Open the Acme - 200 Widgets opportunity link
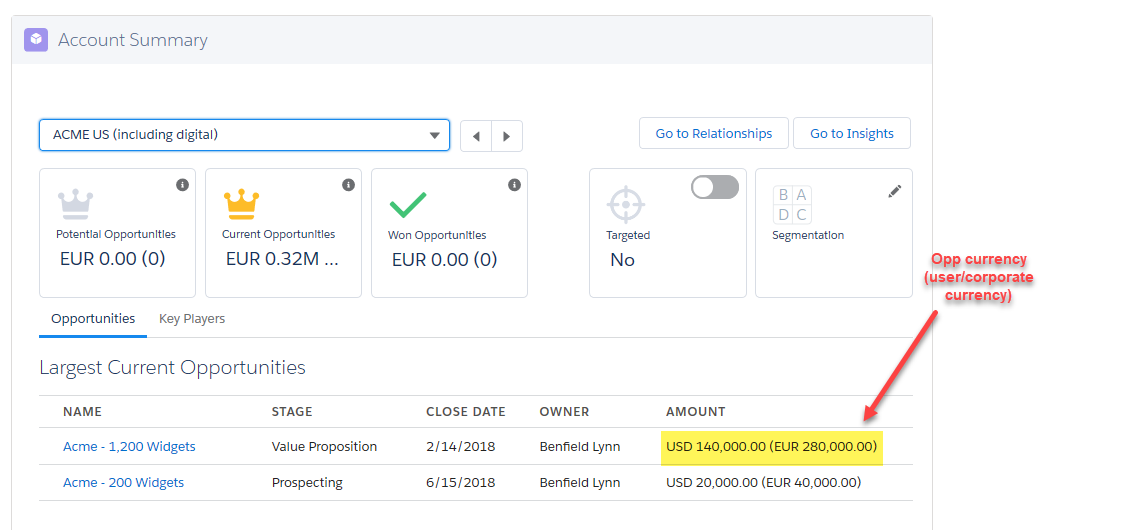 click(x=123, y=483)
